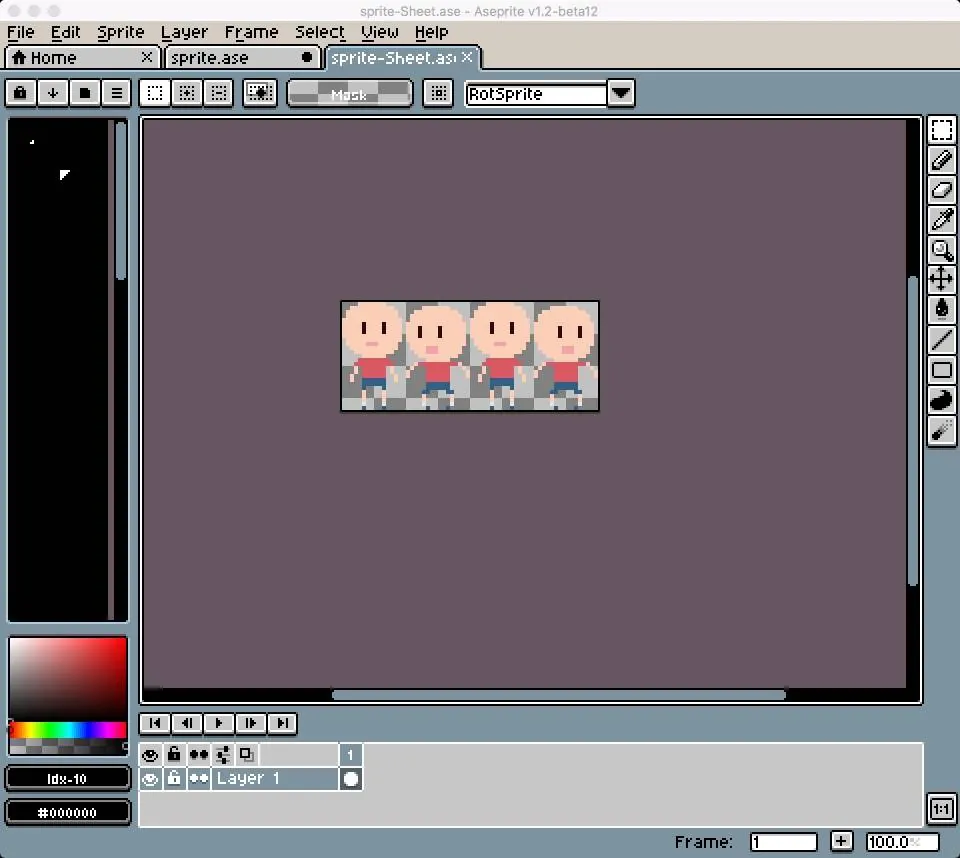Select the Paint Bucket tool
Viewport: 960px width, 858px height.
(942, 309)
